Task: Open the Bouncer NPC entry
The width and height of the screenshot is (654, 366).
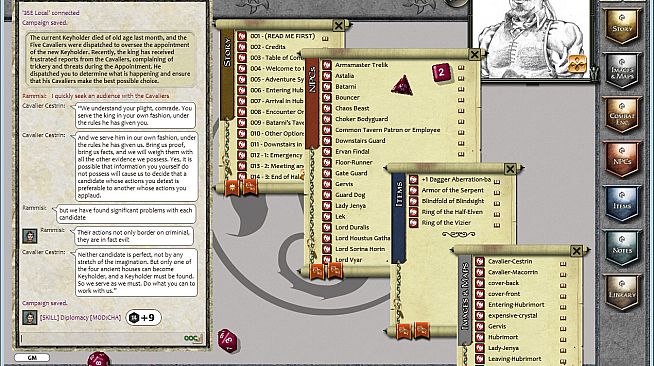Action: [x=347, y=98]
